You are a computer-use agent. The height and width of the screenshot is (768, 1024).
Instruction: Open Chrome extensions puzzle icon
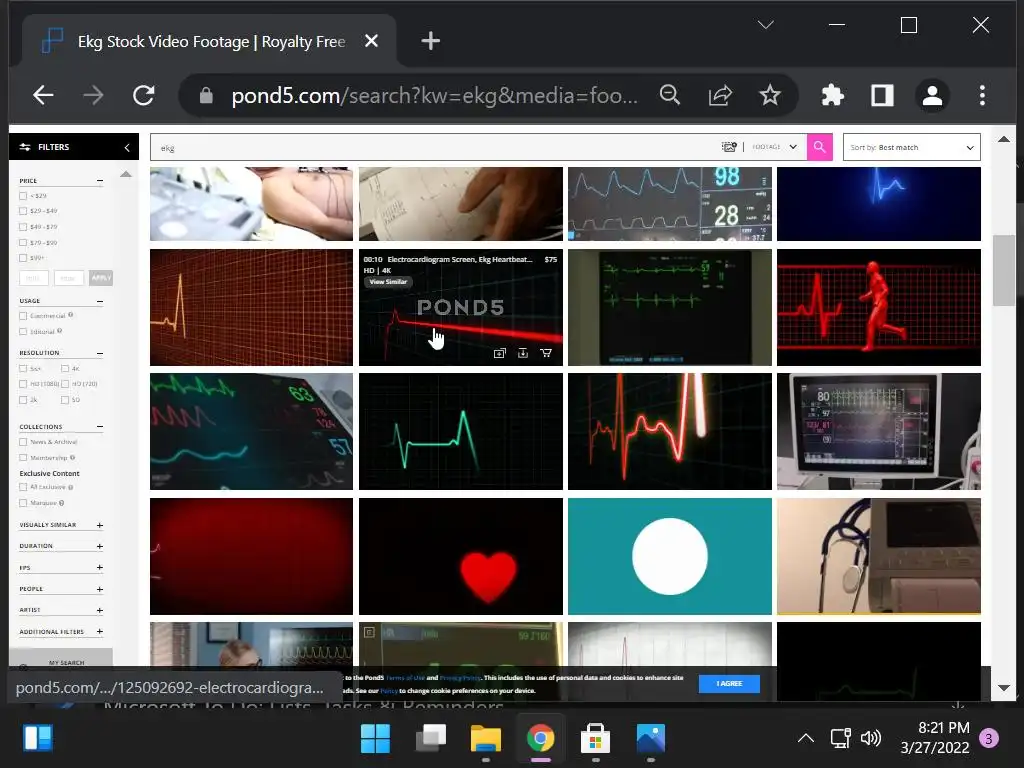(833, 95)
